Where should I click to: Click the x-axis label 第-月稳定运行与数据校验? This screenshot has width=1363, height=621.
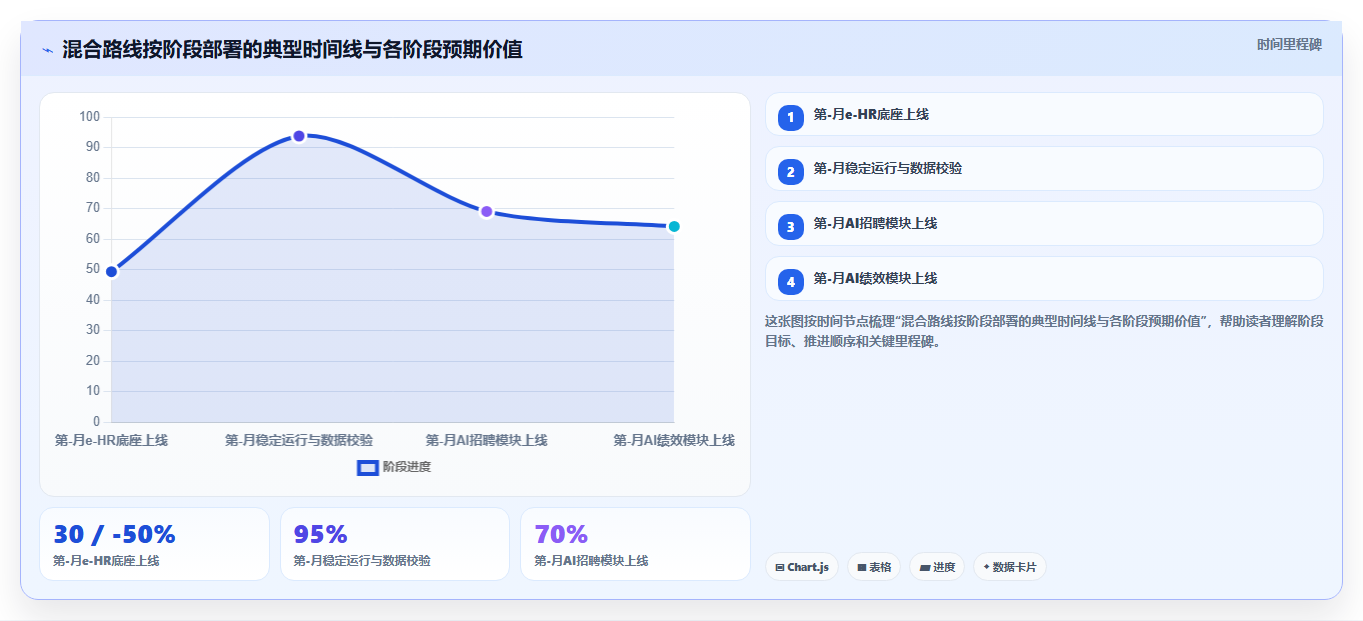[299, 440]
